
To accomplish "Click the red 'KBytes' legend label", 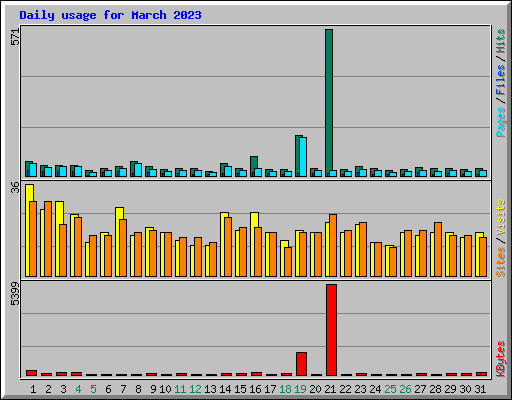I will click(x=500, y=359).
